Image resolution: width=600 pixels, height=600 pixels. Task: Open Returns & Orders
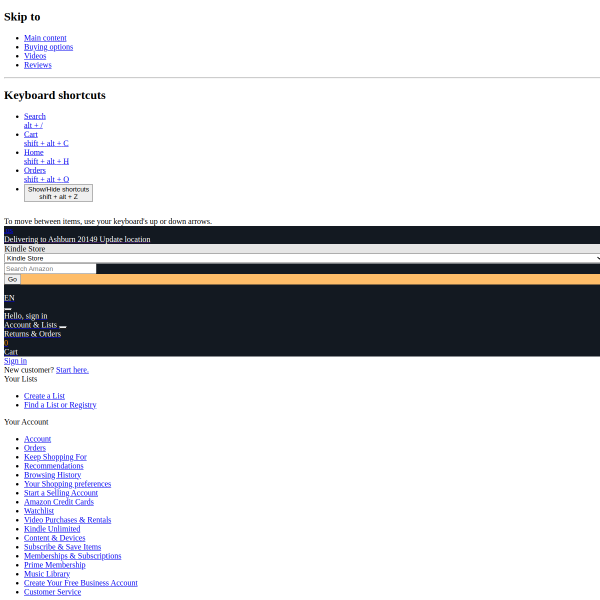pos(33,334)
